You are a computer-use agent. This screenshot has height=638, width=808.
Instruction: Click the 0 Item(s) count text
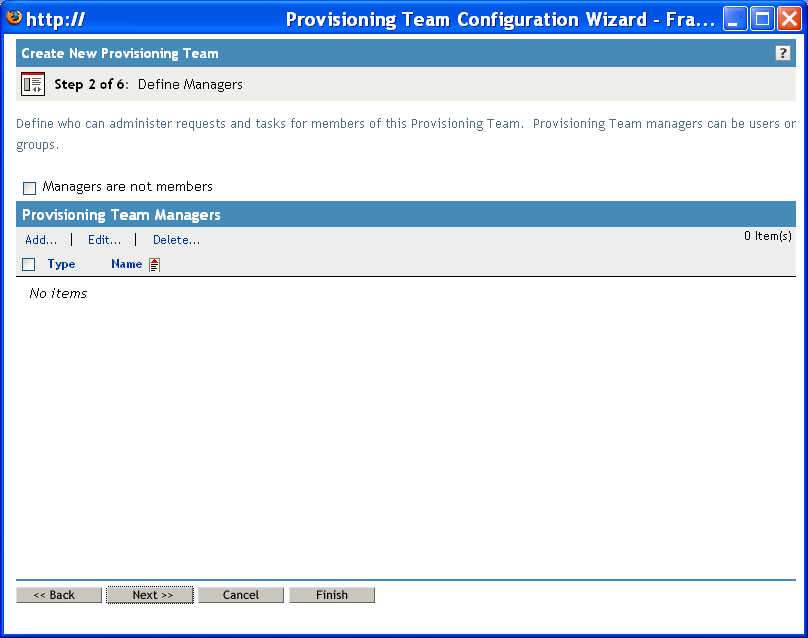pyautogui.click(x=768, y=236)
